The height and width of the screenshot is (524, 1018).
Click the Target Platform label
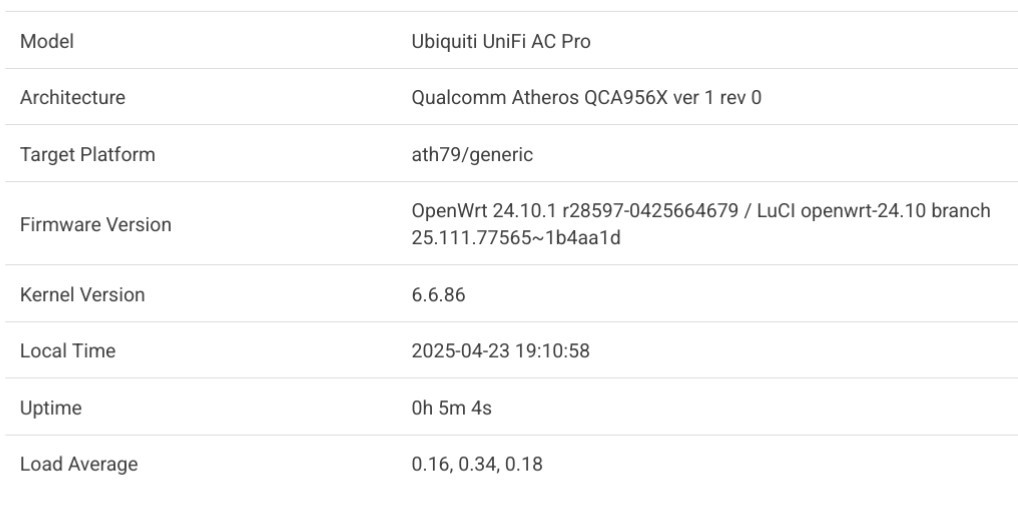[87, 155]
